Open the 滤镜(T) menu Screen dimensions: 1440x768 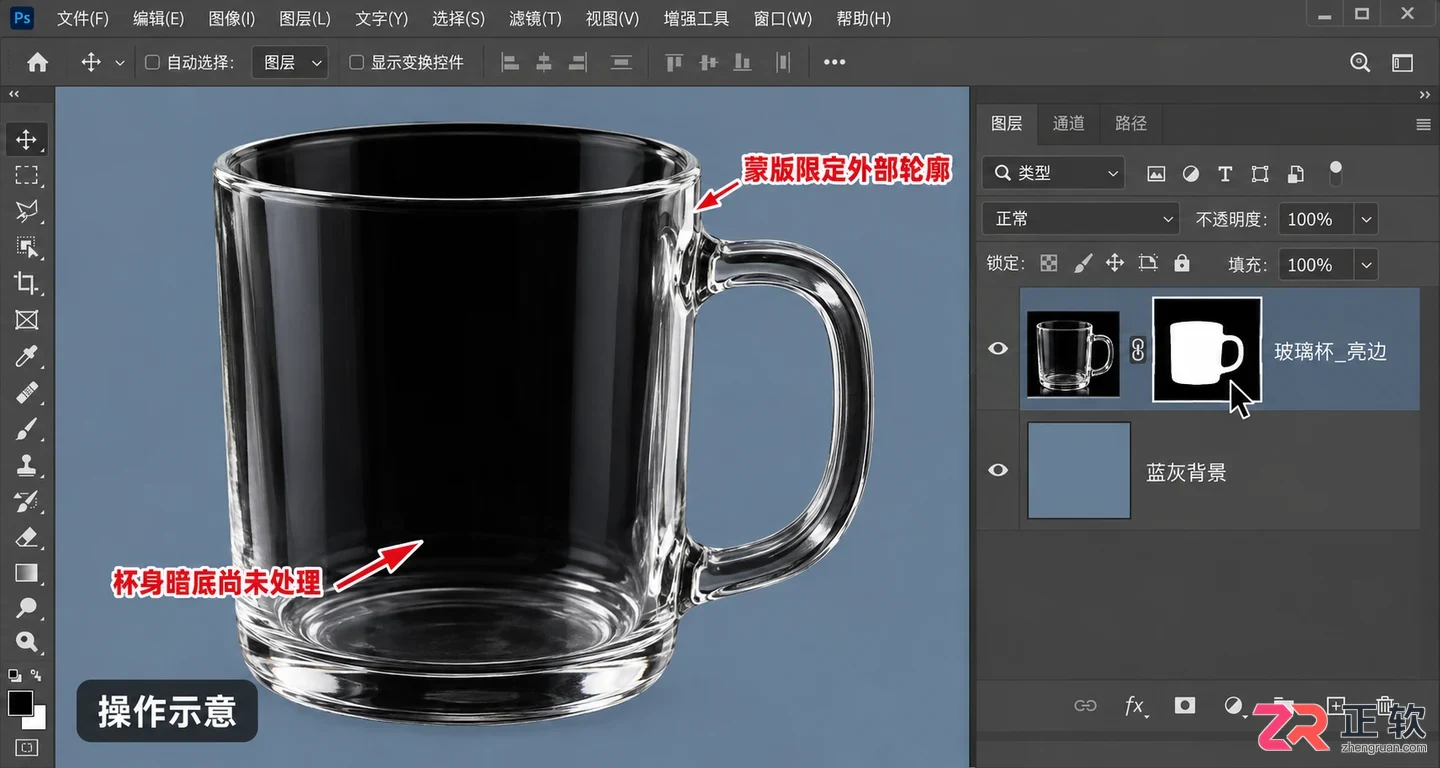tap(535, 19)
